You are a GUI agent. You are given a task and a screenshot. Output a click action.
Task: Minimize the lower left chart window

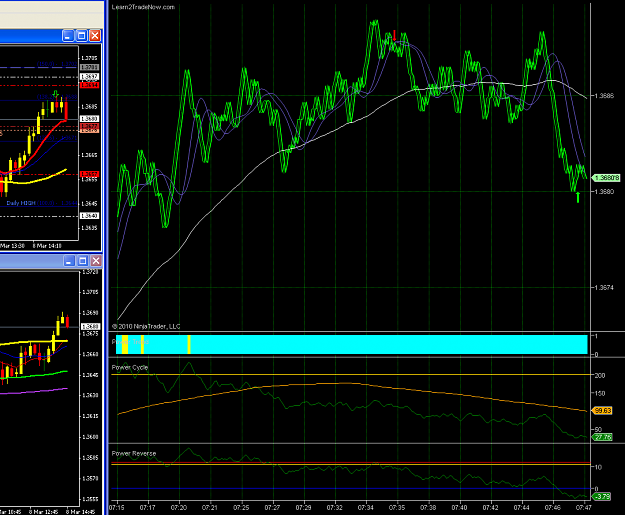point(69,261)
